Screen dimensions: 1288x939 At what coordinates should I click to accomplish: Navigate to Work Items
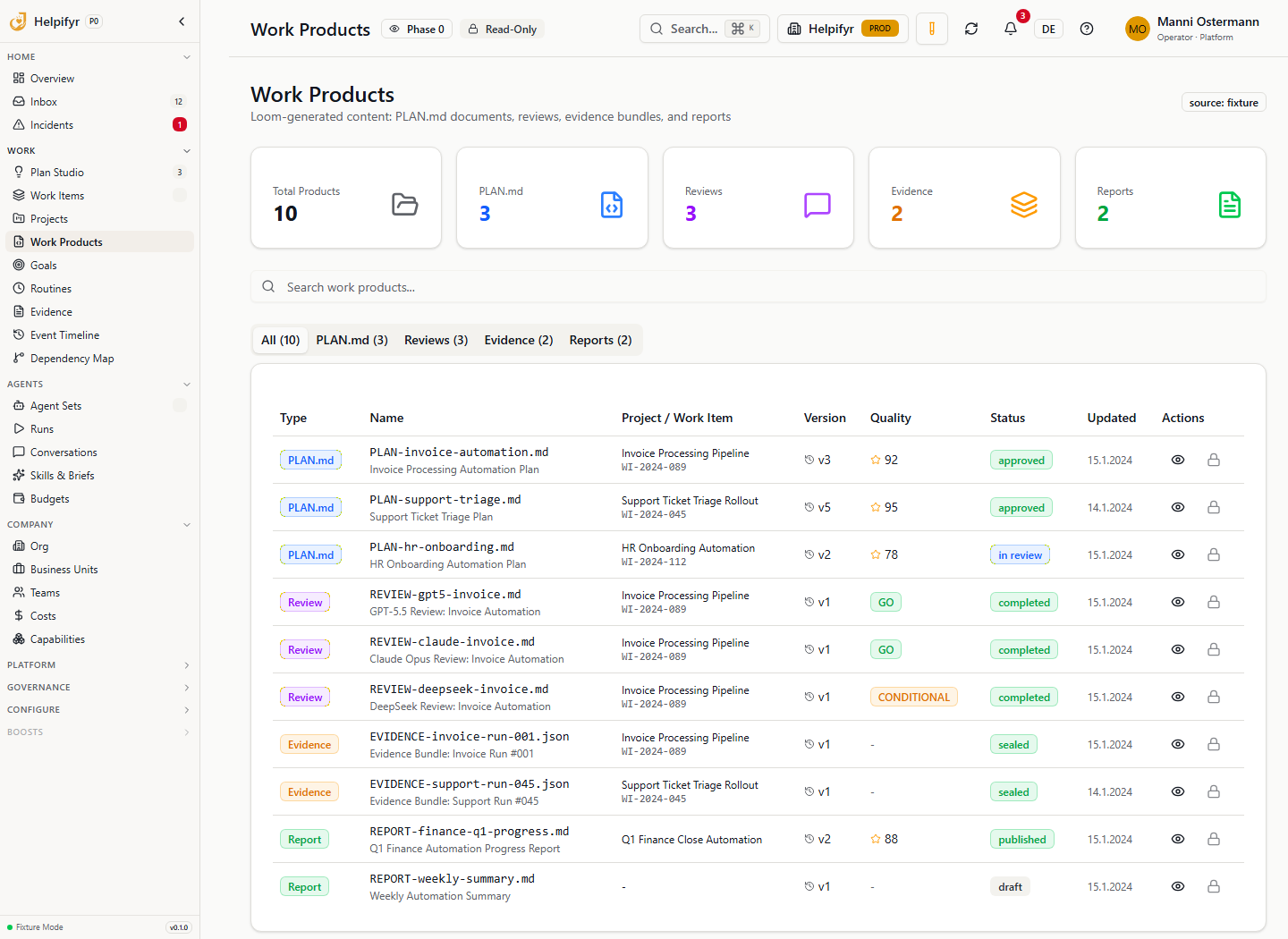[x=99, y=196]
